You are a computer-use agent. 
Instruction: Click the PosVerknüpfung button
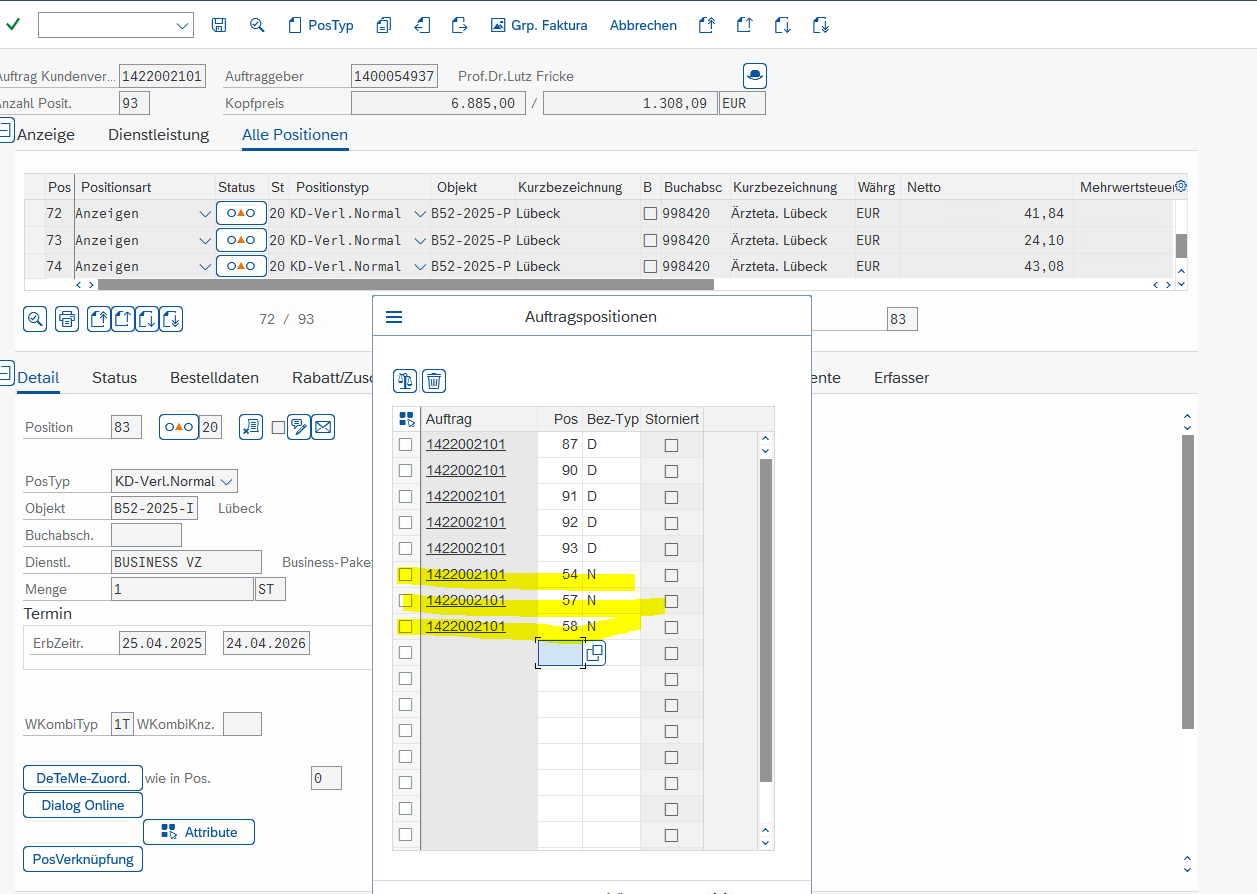(x=83, y=859)
